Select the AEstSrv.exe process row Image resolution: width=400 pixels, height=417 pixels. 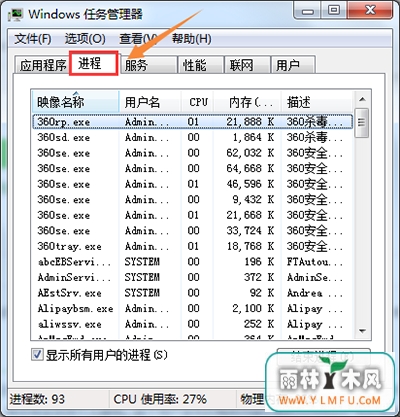tap(192, 293)
